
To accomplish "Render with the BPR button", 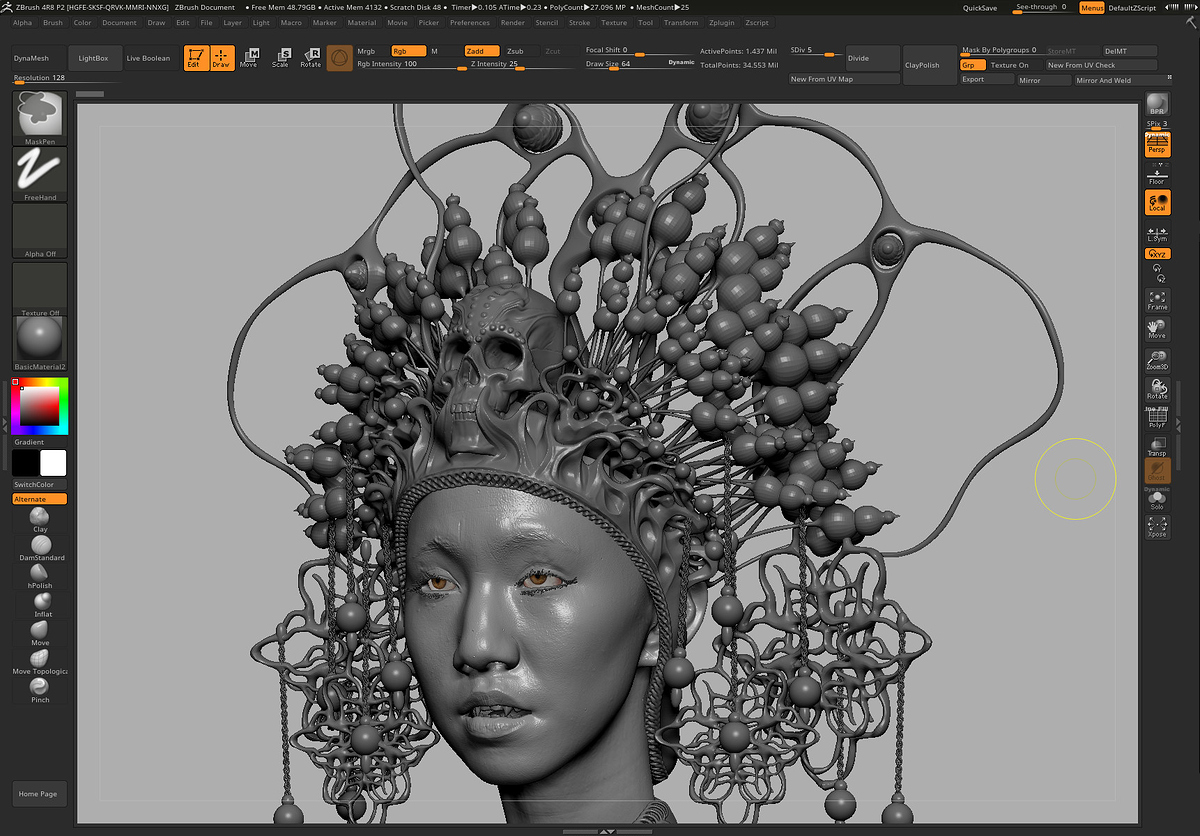I will (x=1157, y=105).
